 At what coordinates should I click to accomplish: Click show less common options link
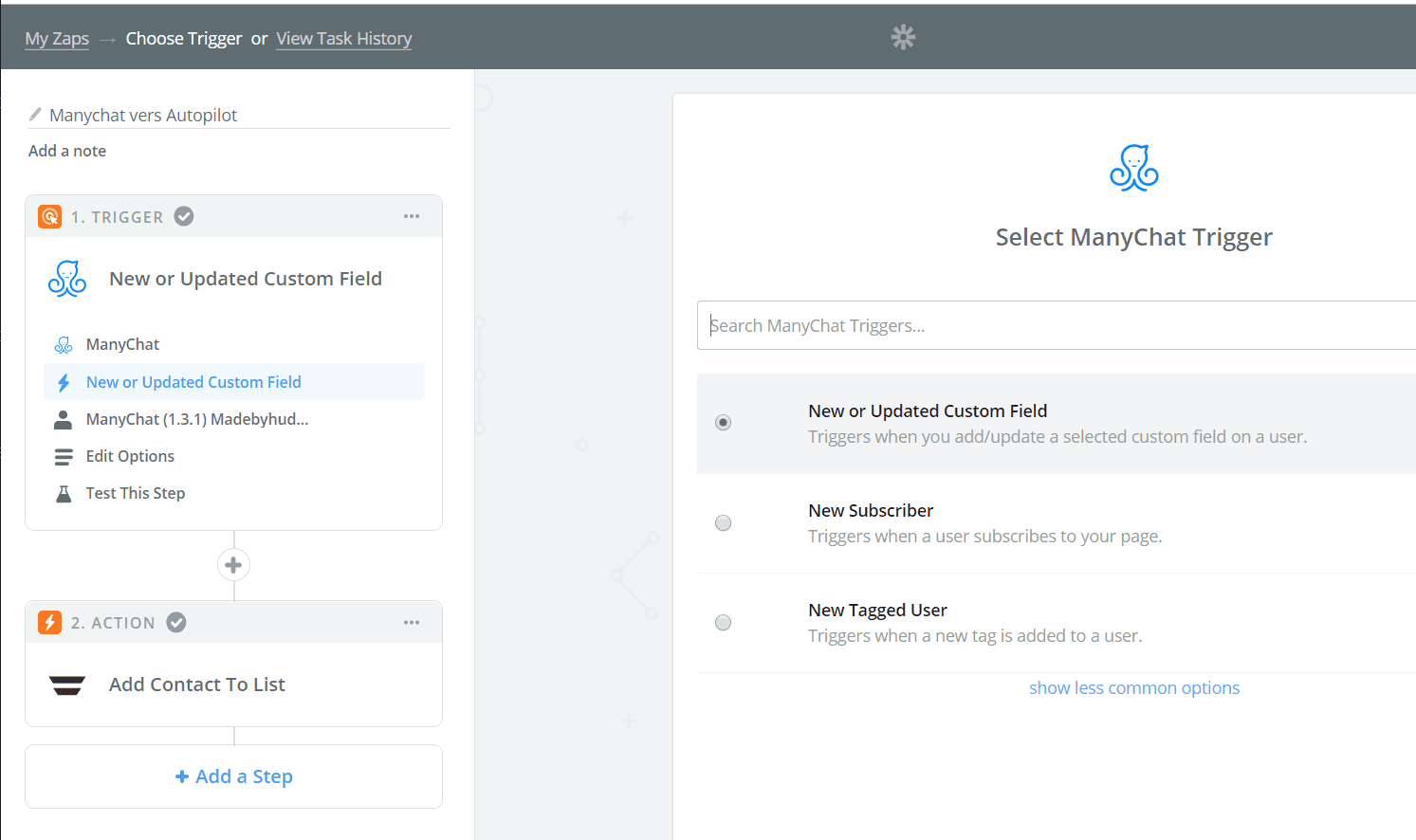(1134, 688)
